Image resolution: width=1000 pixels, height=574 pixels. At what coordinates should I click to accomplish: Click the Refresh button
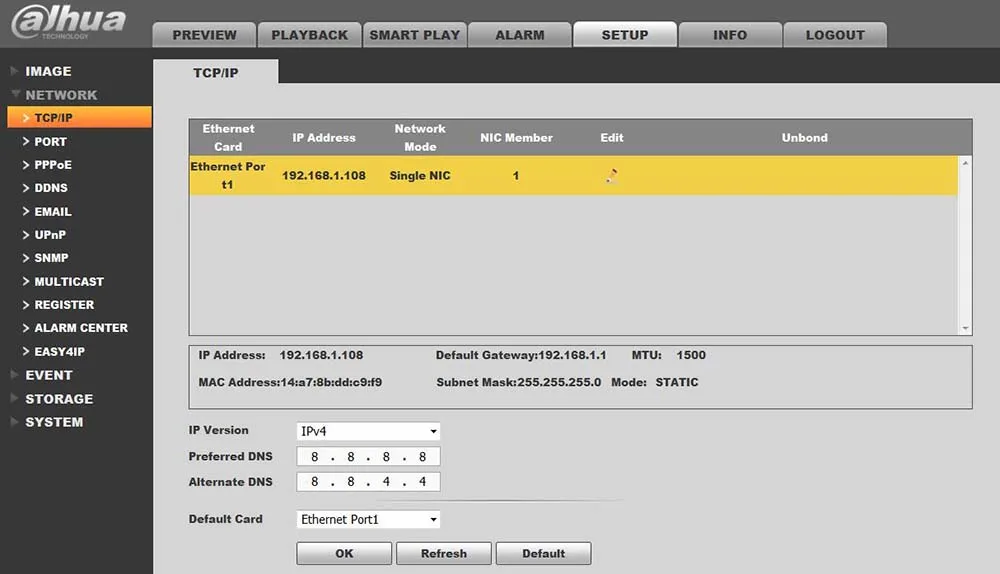444,554
